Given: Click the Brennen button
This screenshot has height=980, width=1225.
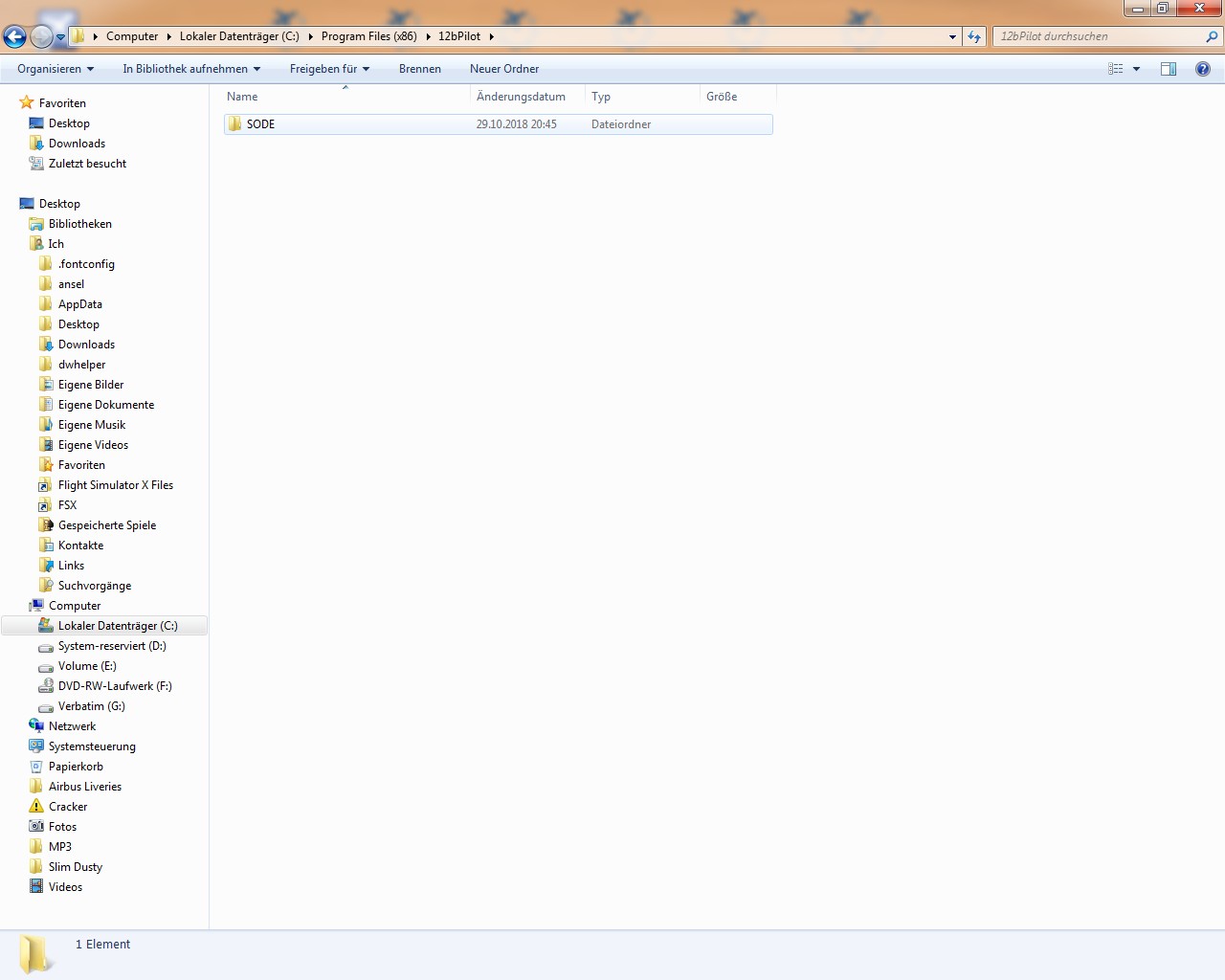Looking at the screenshot, I should tap(420, 69).
